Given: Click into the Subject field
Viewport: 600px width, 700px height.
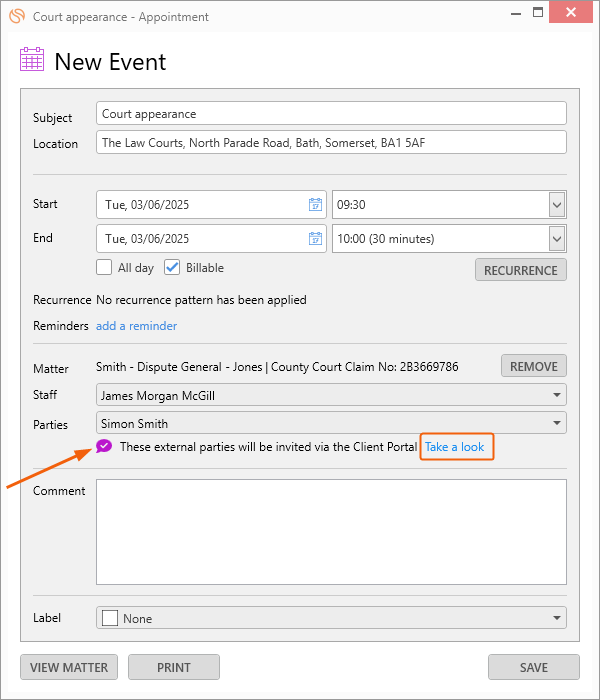Looking at the screenshot, I should coord(331,113).
